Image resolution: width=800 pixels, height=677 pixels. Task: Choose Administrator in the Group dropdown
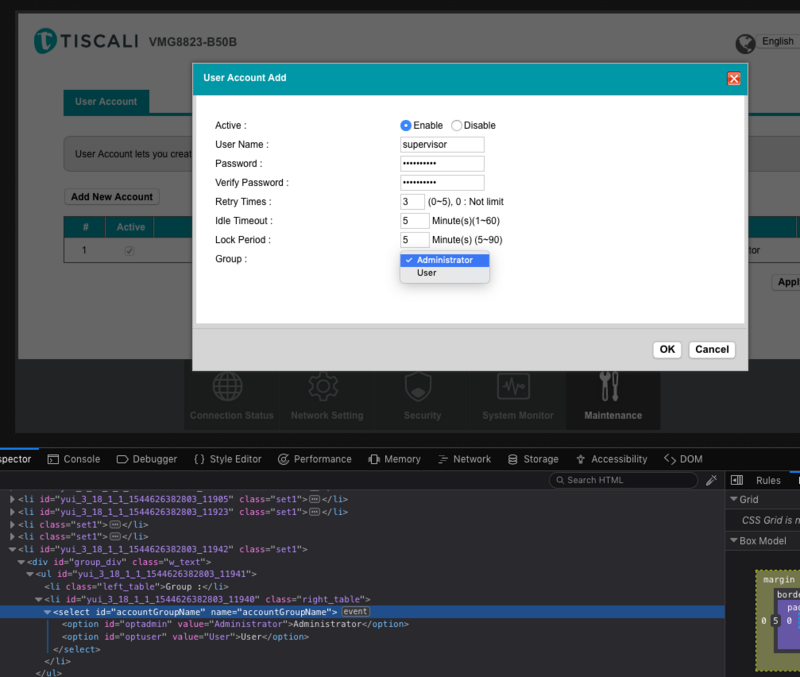445,260
